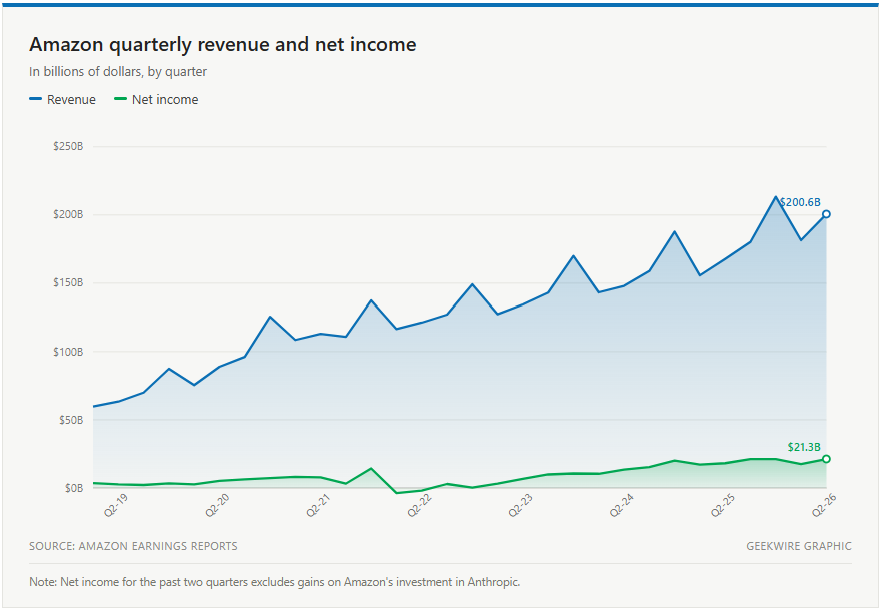Click the note about Anthropic investment gains
Image resolution: width=880 pixels, height=610 pixels.
click(x=274, y=582)
